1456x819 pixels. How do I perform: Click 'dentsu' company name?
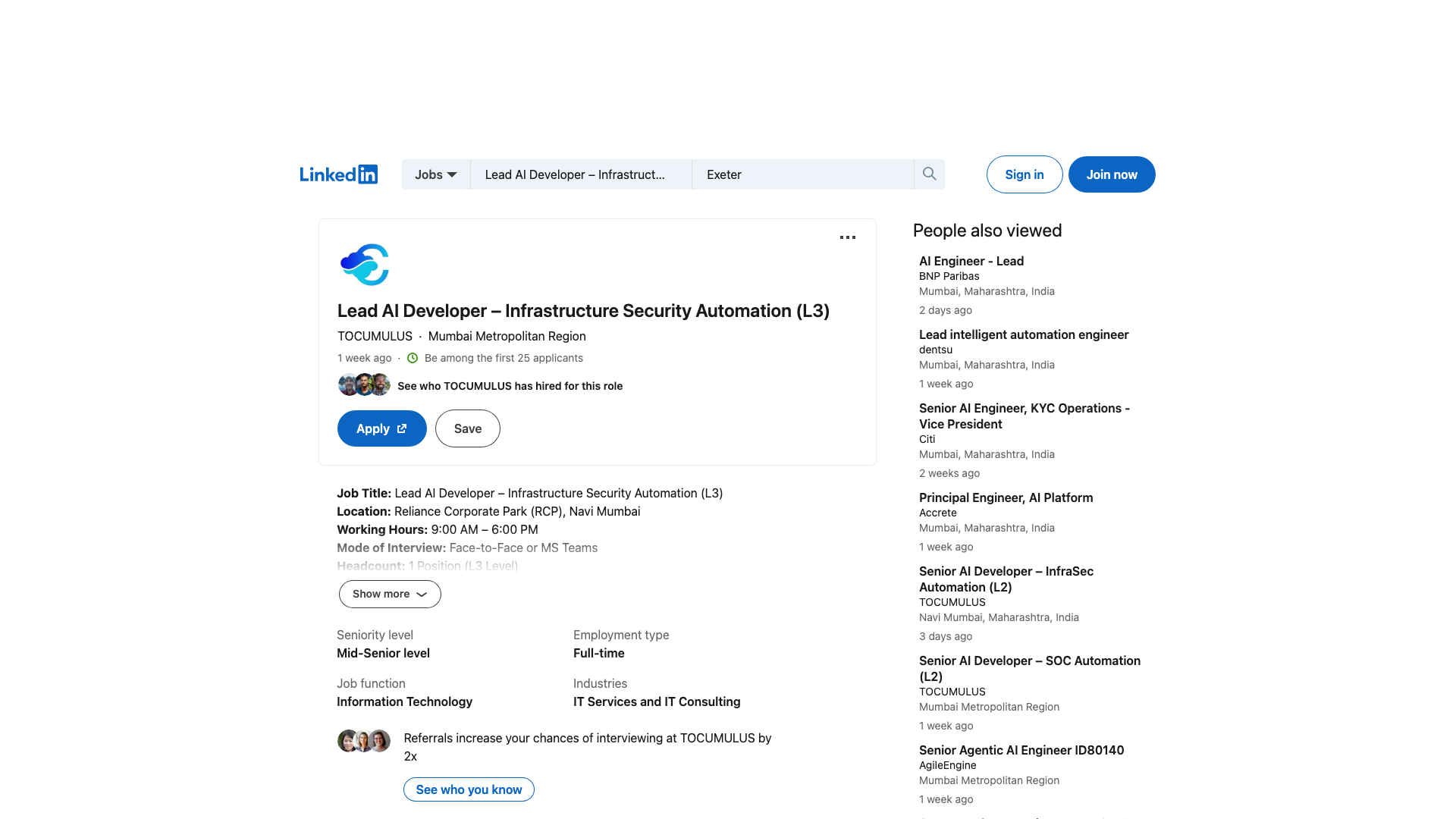point(936,350)
